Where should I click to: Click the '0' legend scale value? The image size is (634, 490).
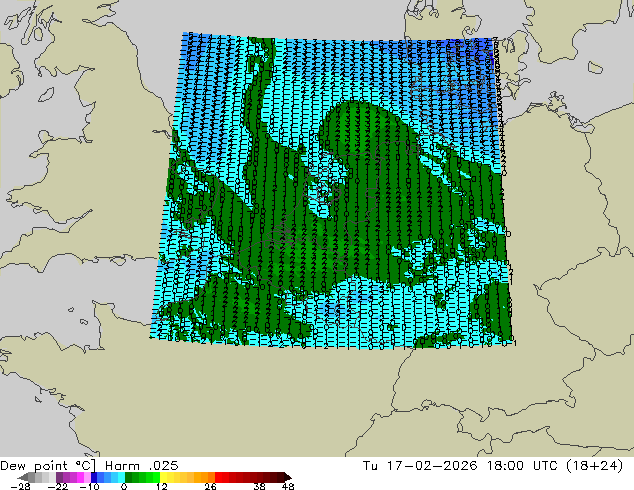[124, 486]
